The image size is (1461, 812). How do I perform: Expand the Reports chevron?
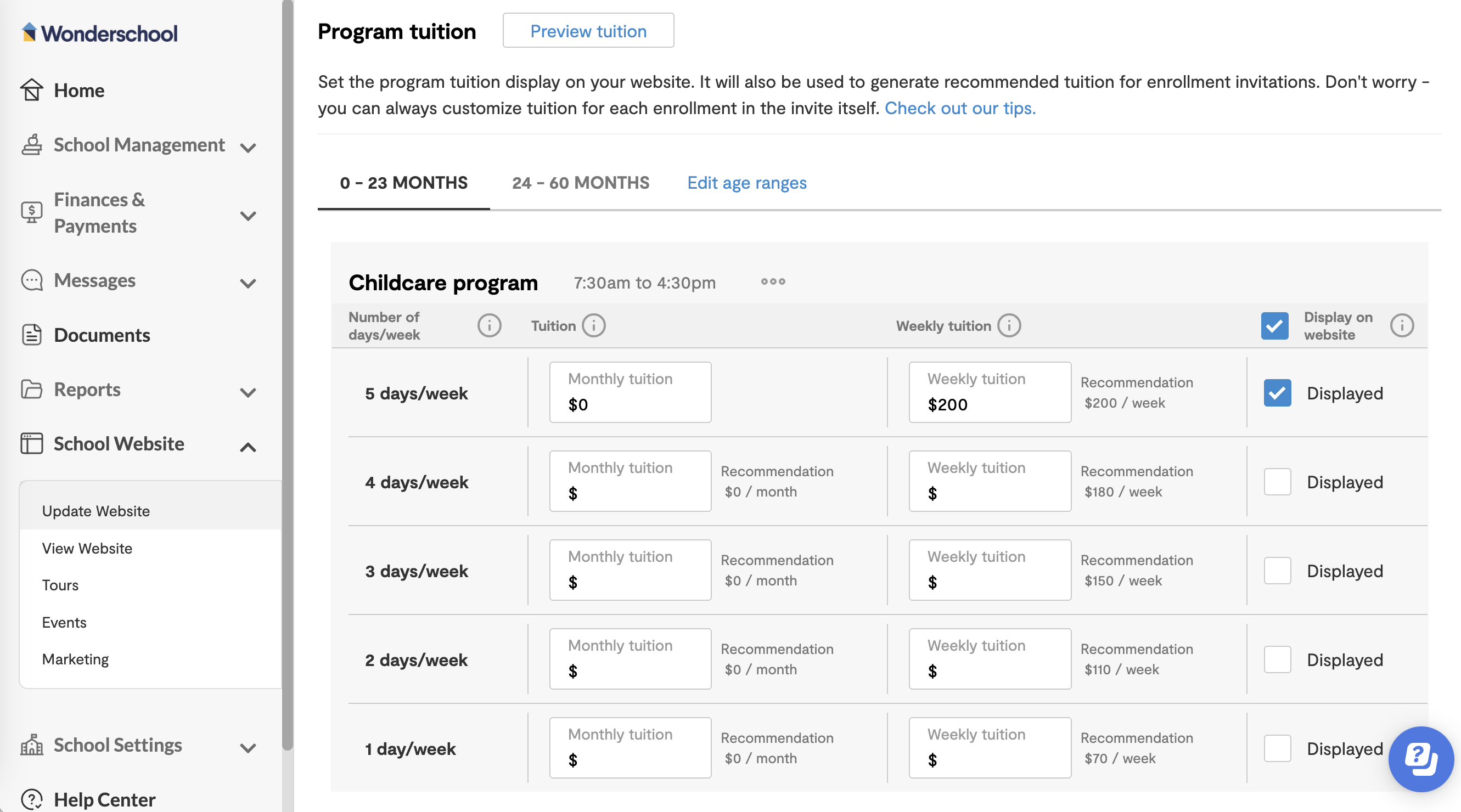click(x=248, y=392)
